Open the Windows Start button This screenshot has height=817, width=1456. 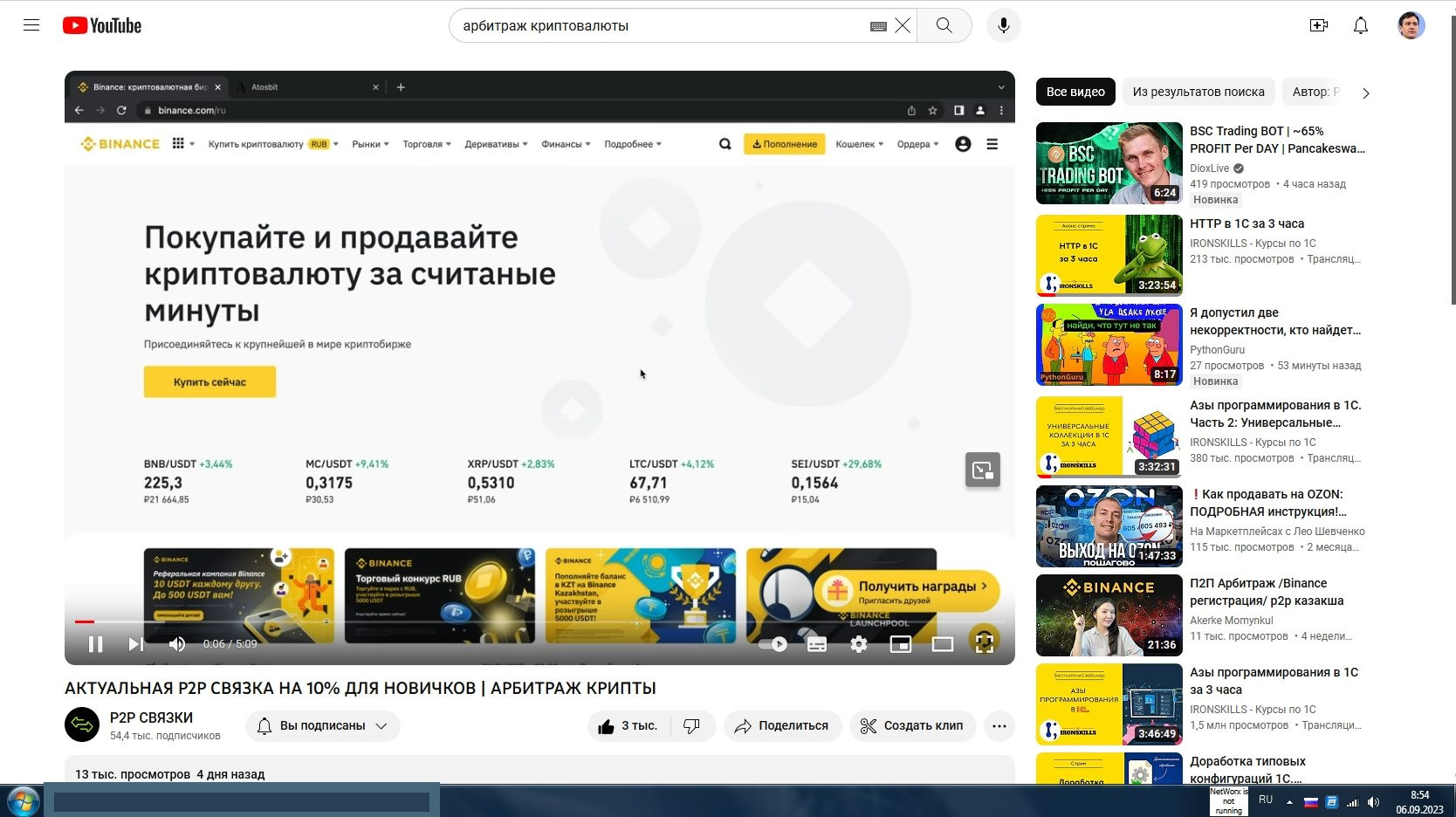23,800
